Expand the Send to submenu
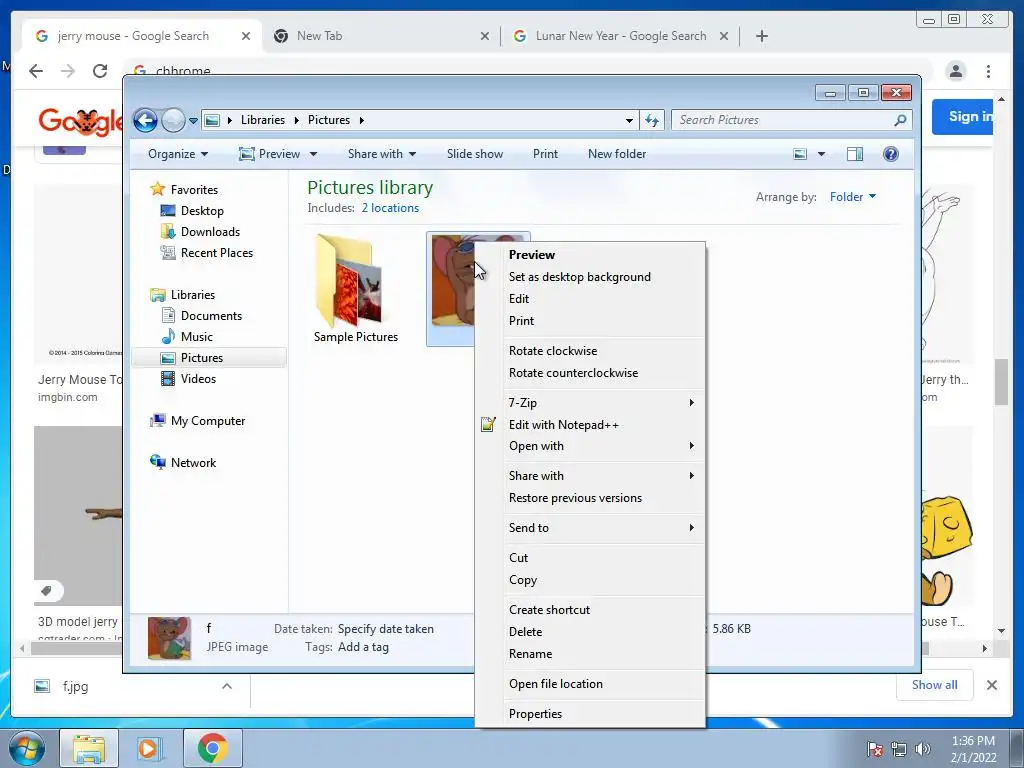The width and height of the screenshot is (1024, 768). pyautogui.click(x=601, y=528)
